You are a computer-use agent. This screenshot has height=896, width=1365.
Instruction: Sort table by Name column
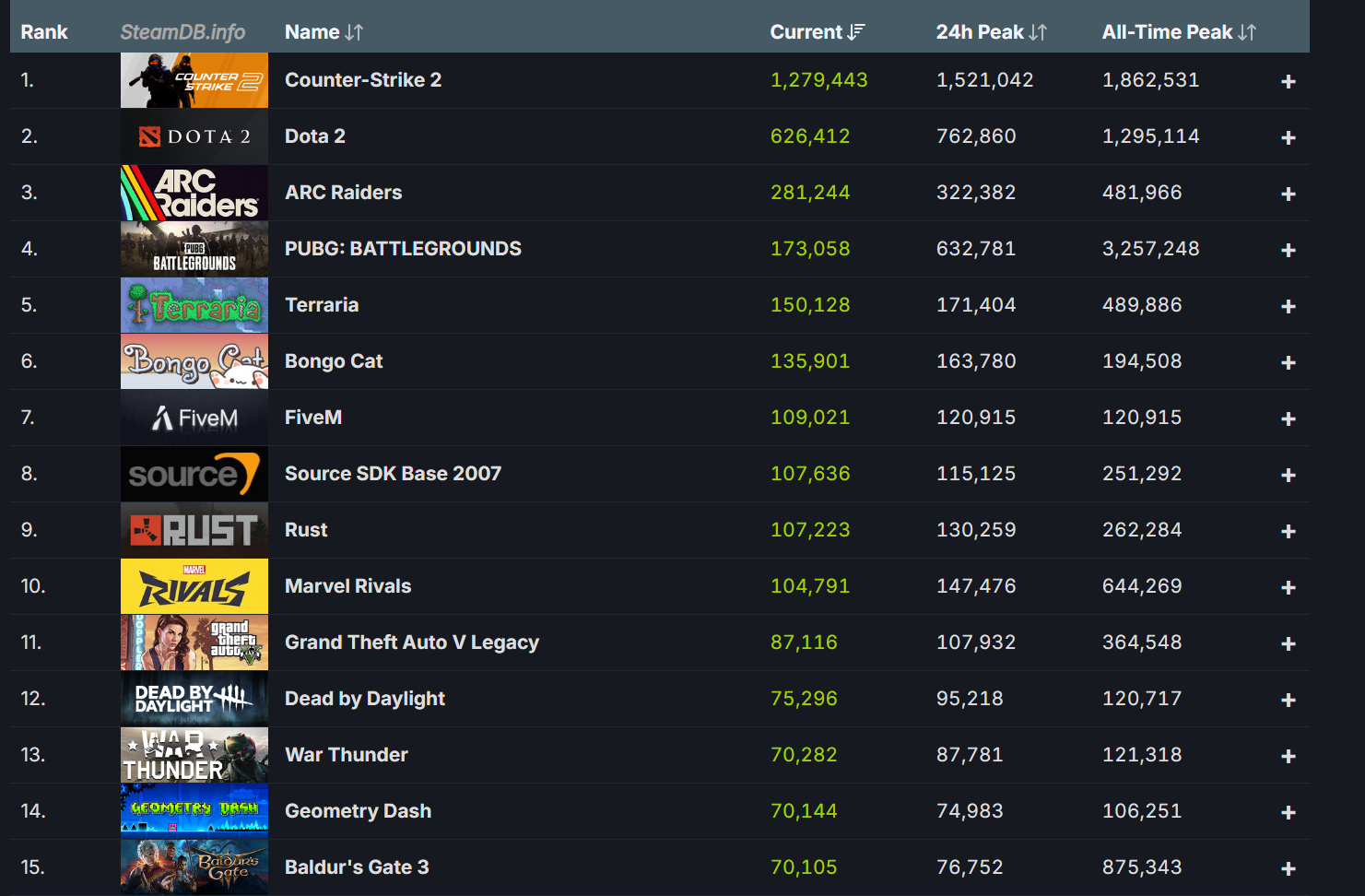(x=324, y=32)
